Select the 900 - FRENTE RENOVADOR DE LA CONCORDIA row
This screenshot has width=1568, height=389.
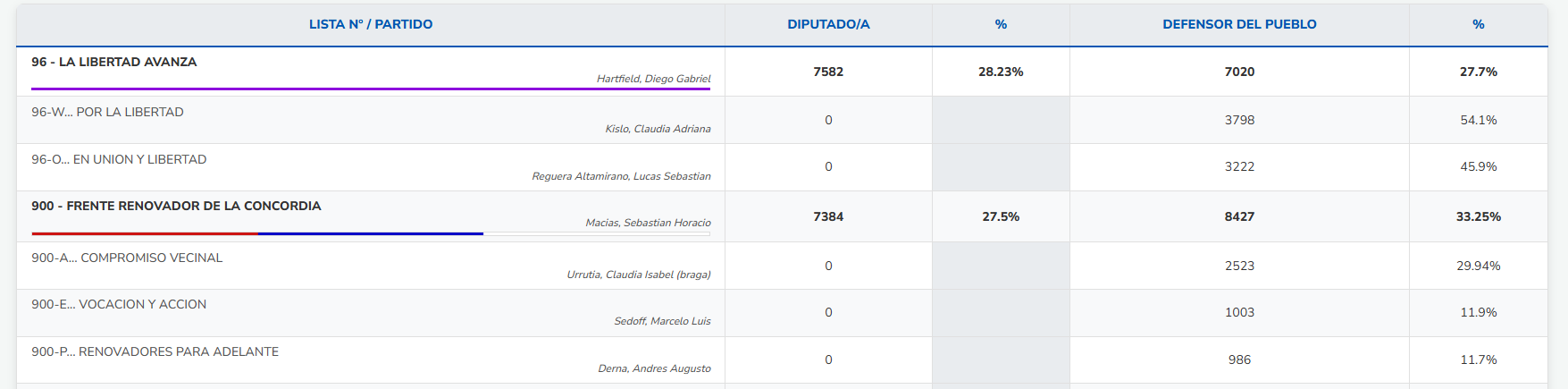coord(176,206)
